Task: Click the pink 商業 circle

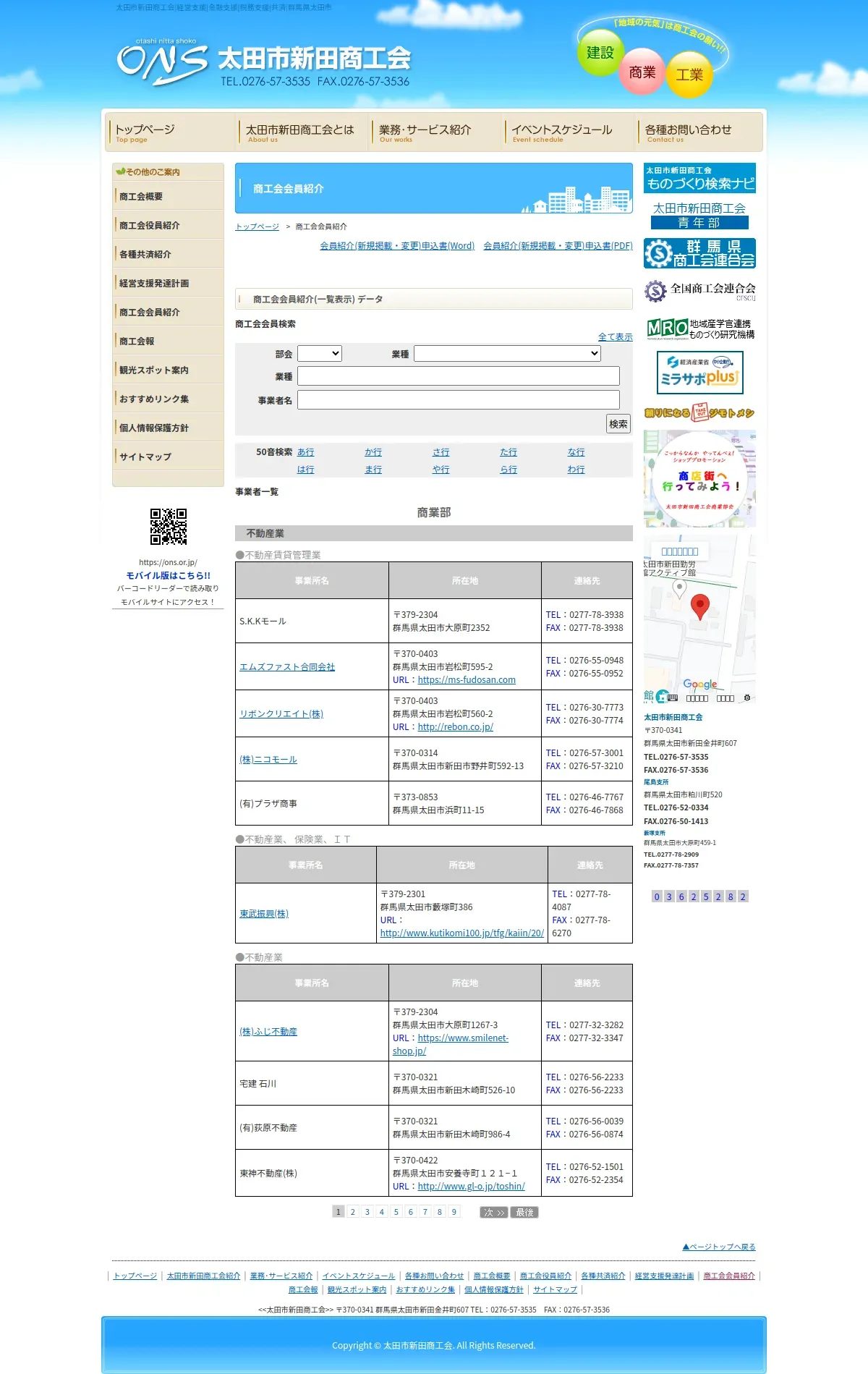Action: (642, 72)
